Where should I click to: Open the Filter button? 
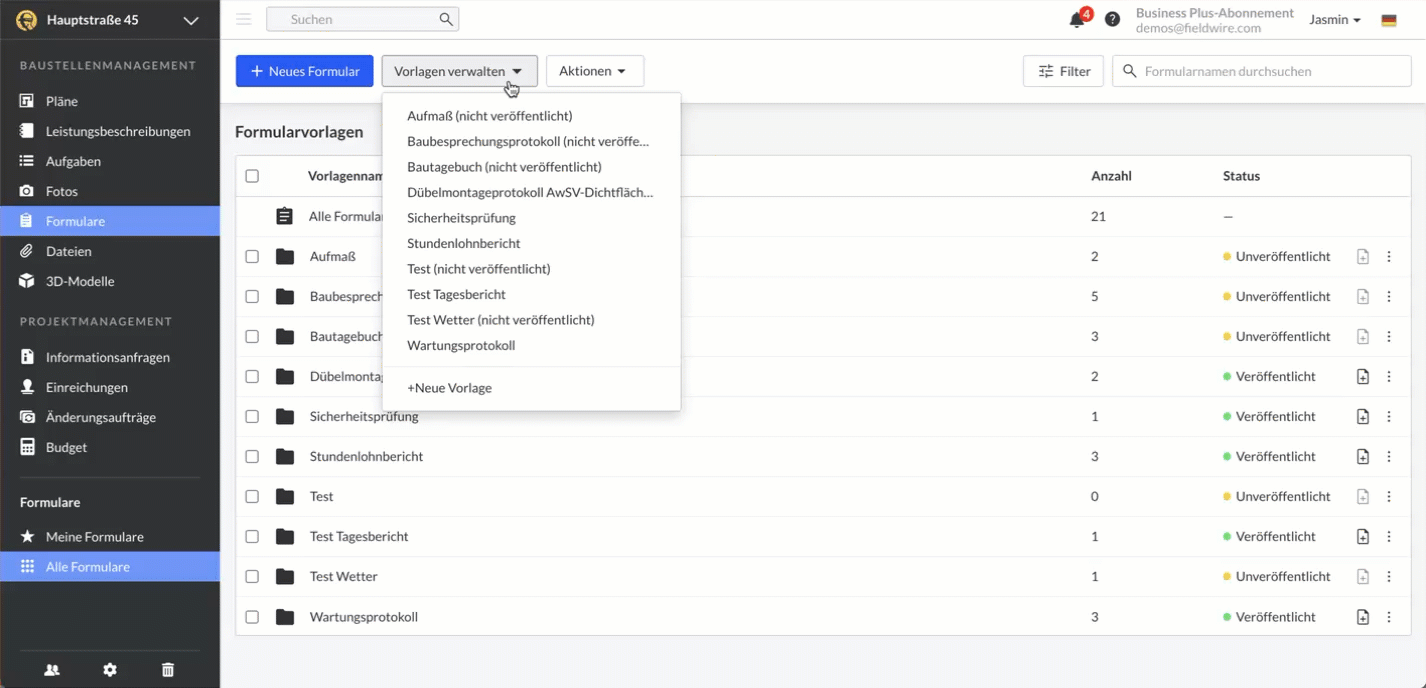tap(1063, 71)
